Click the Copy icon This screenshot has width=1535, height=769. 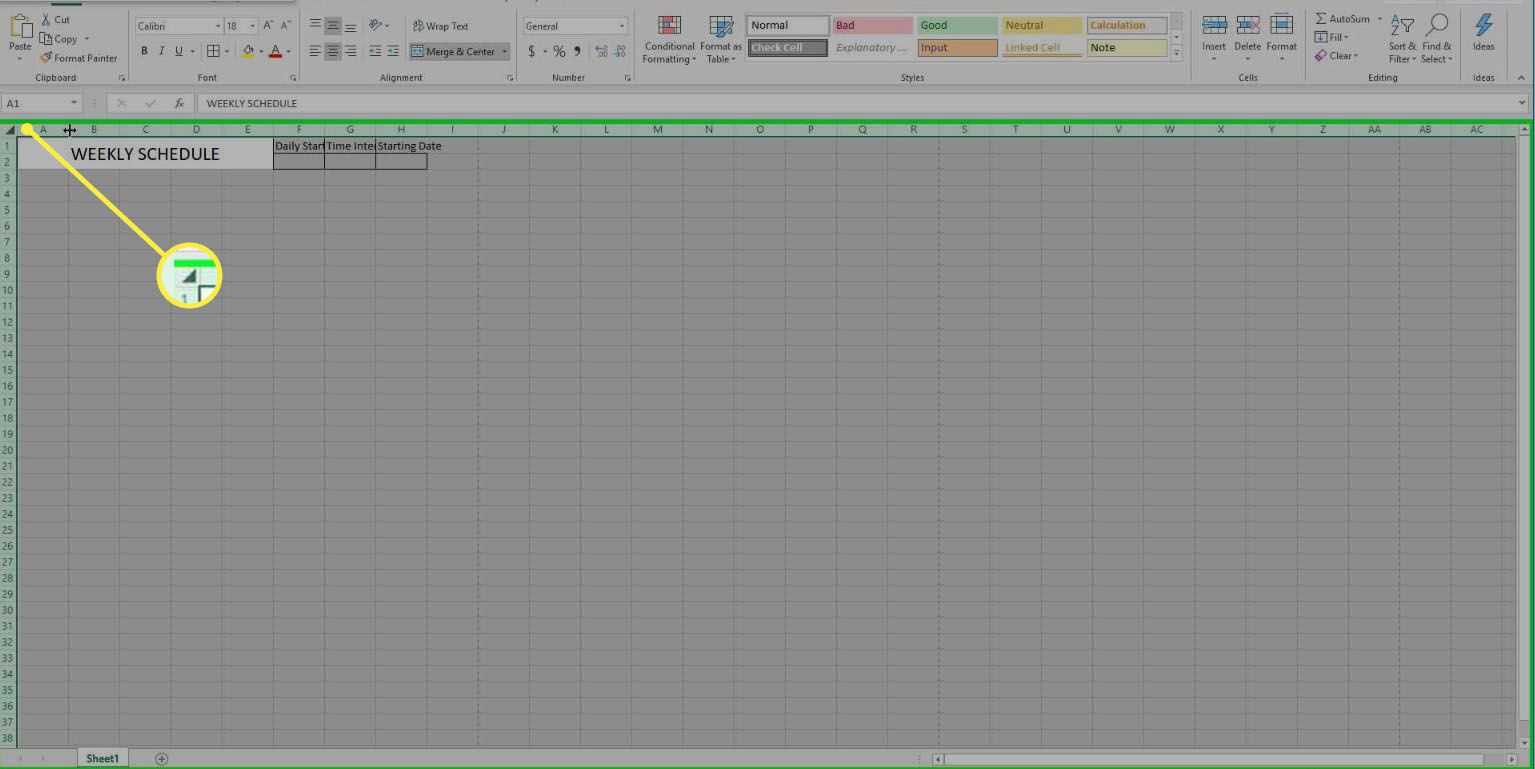46,39
